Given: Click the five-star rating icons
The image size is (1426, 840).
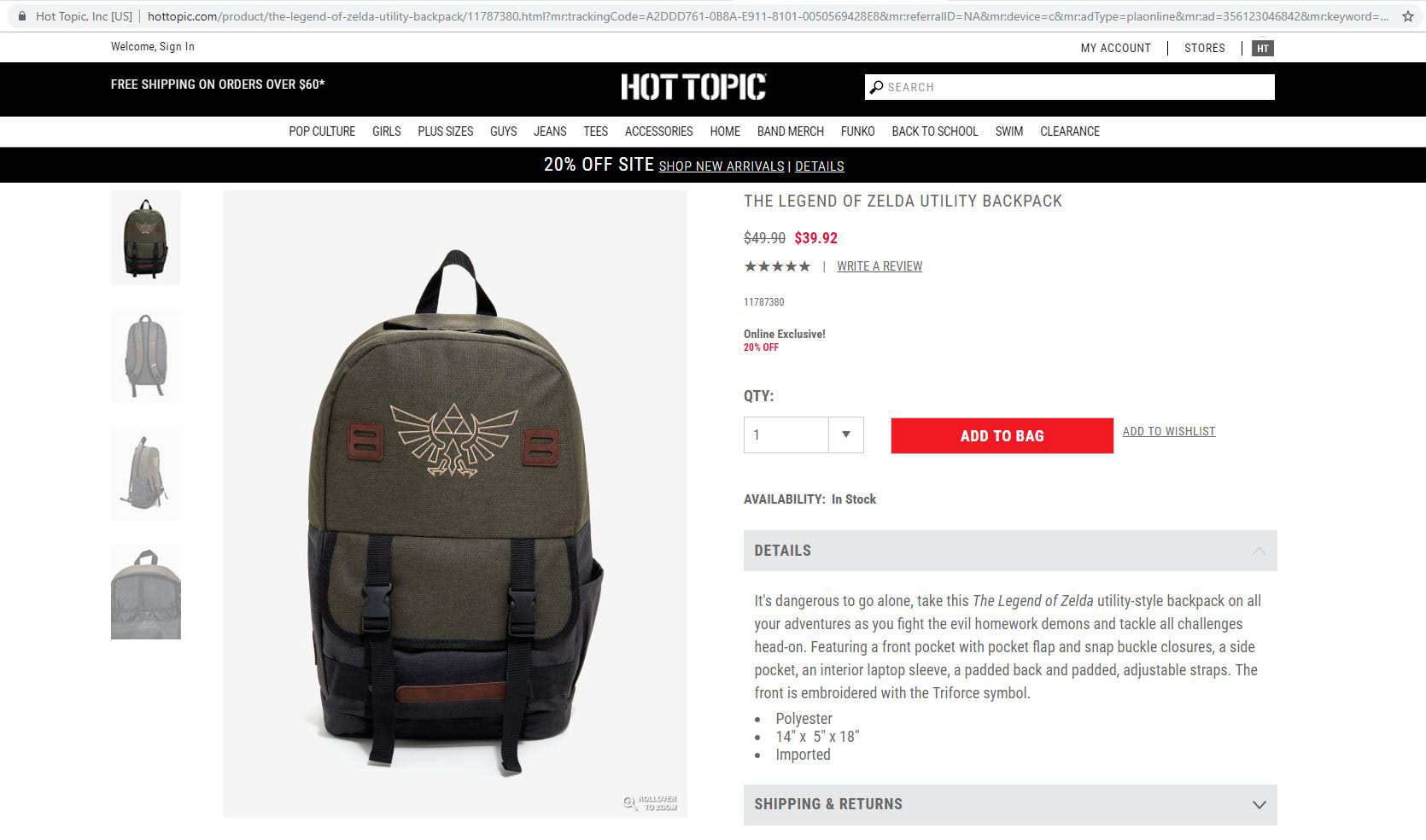Looking at the screenshot, I should (777, 266).
